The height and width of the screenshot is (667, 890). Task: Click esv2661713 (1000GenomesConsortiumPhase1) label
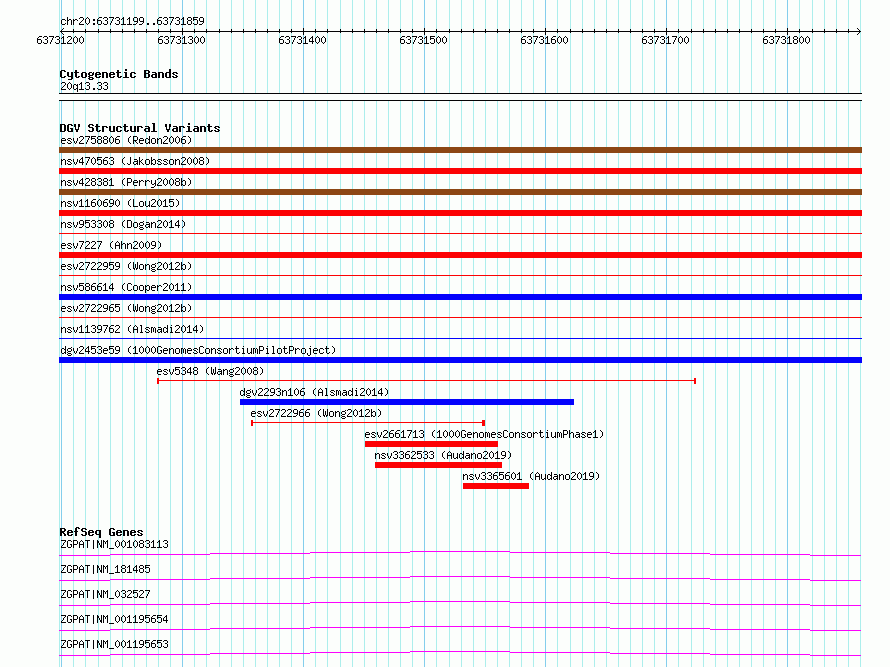coord(484,434)
